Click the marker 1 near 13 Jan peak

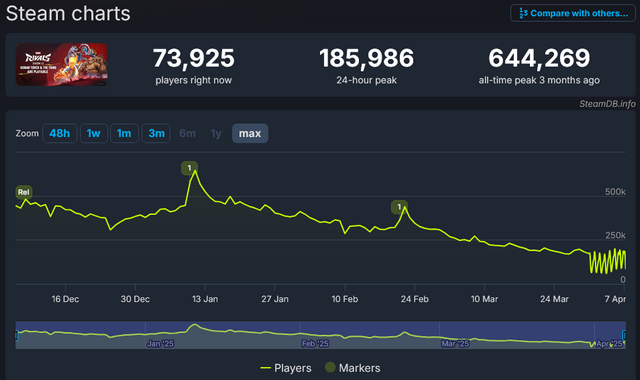(x=189, y=168)
